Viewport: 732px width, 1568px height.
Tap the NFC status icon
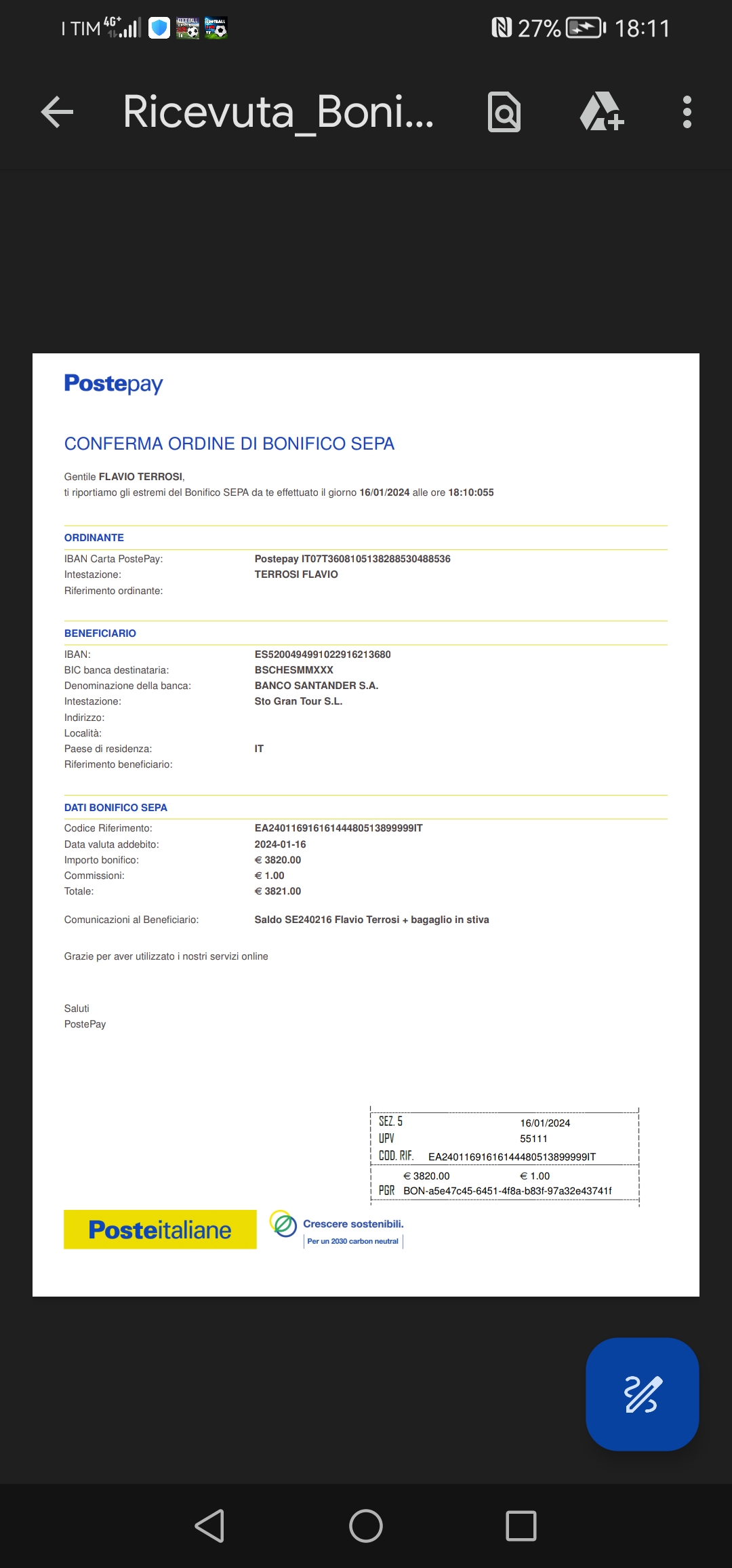[x=502, y=28]
